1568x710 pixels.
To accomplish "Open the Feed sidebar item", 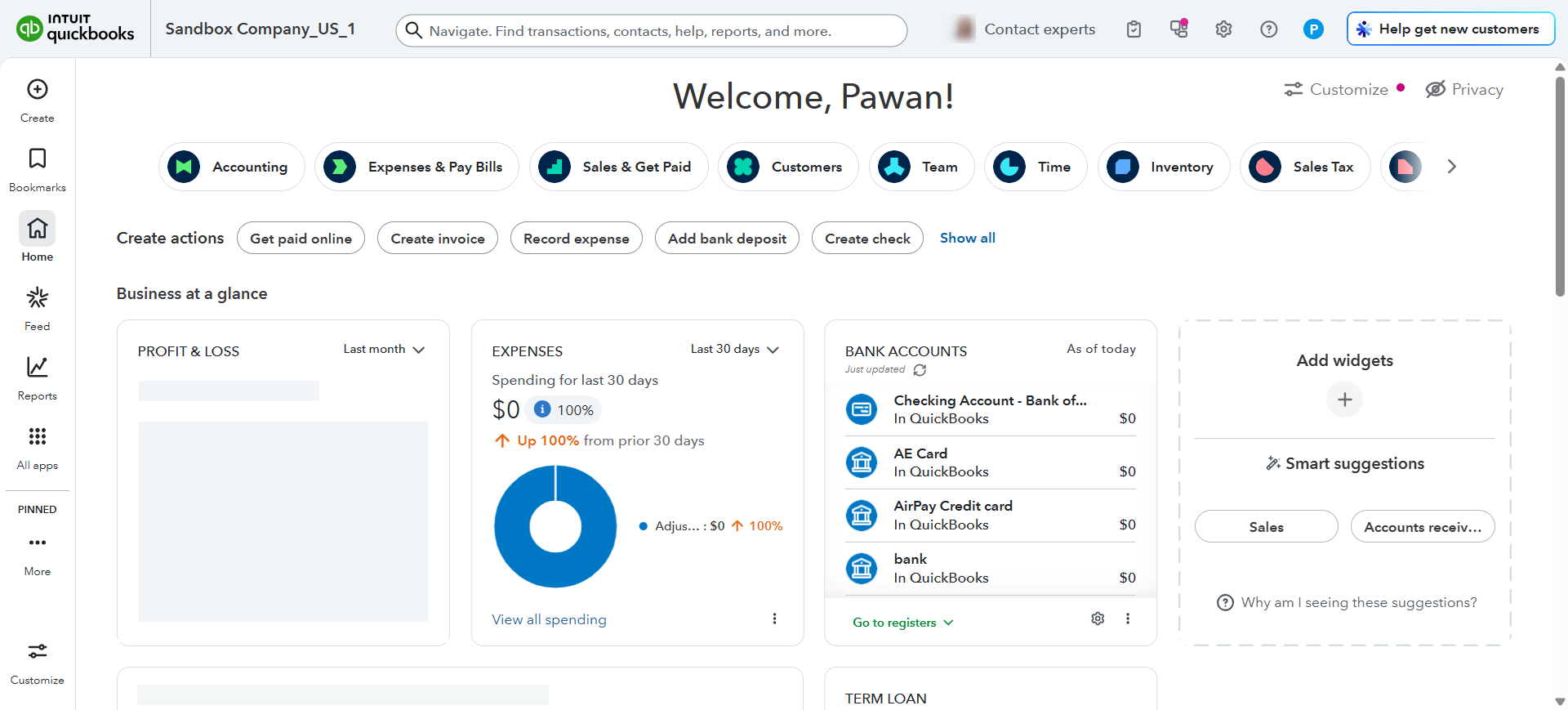I will 38,308.
